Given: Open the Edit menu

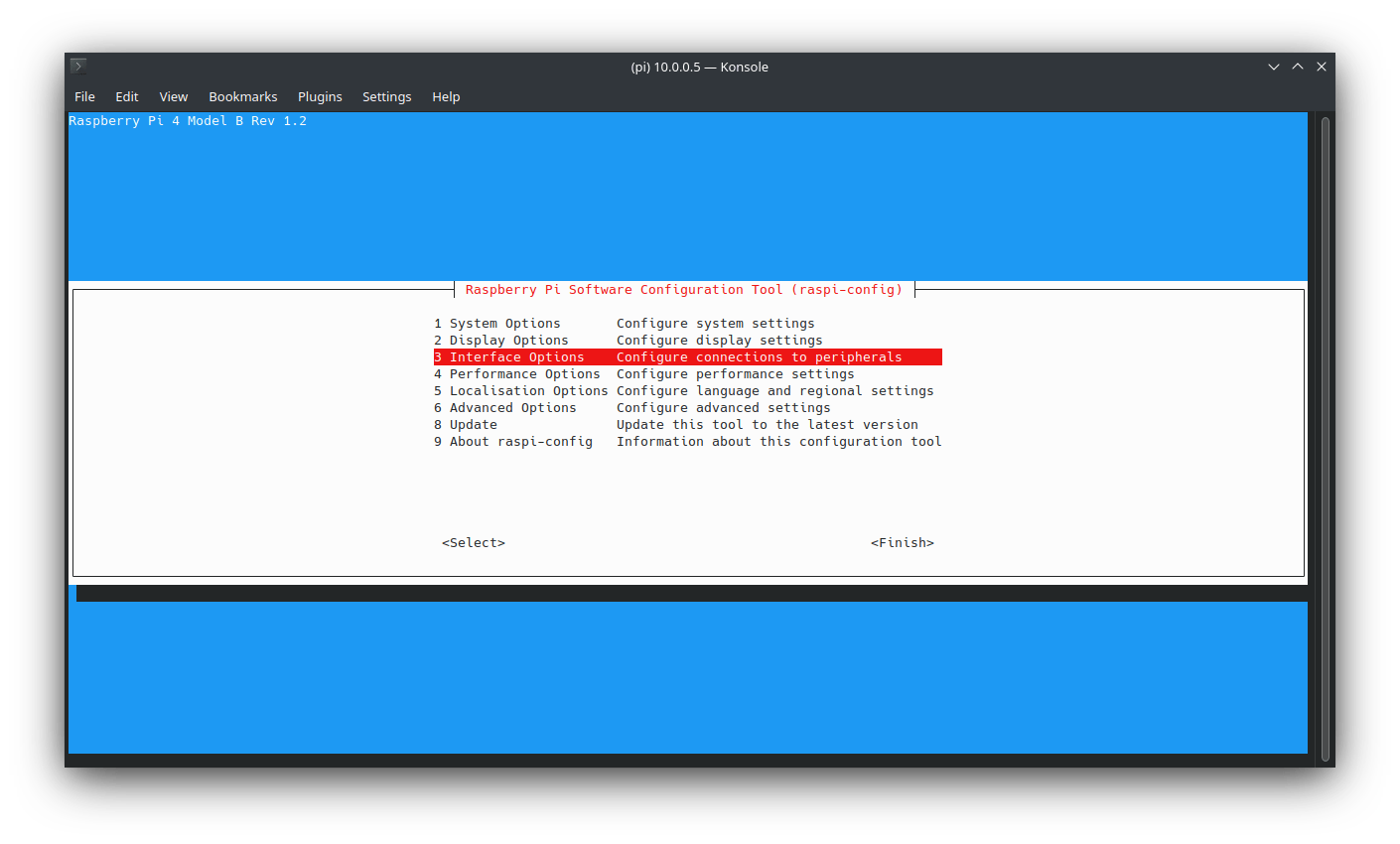Looking at the screenshot, I should (127, 96).
